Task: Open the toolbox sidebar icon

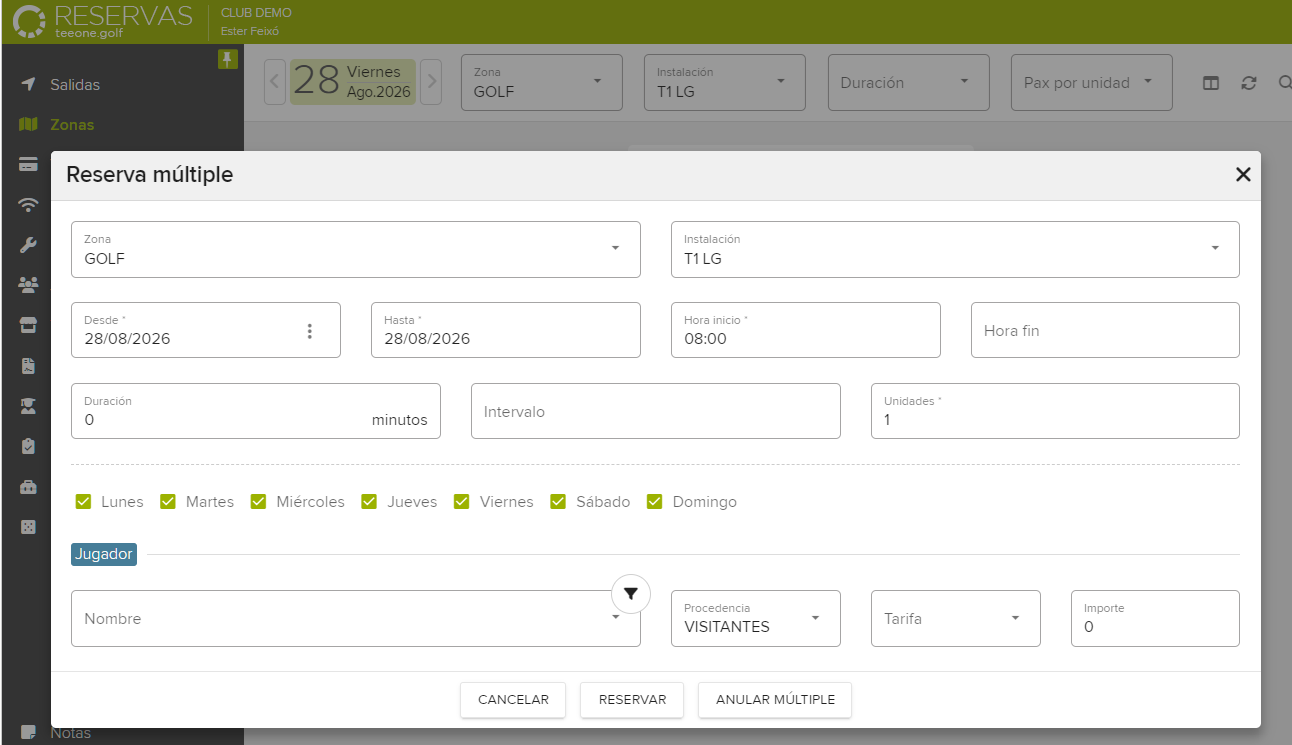Action: (x=28, y=487)
